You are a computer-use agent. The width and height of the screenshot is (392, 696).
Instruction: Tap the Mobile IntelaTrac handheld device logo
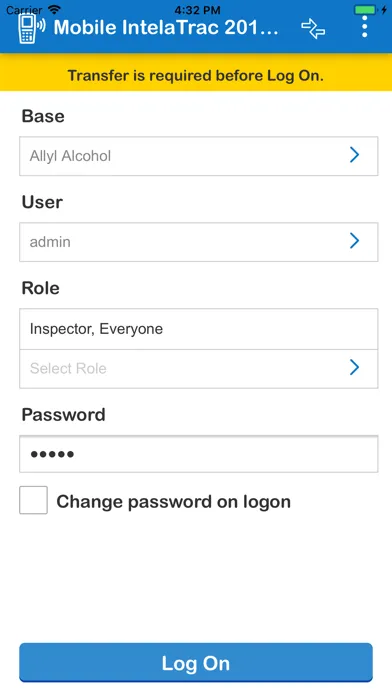coord(32,28)
